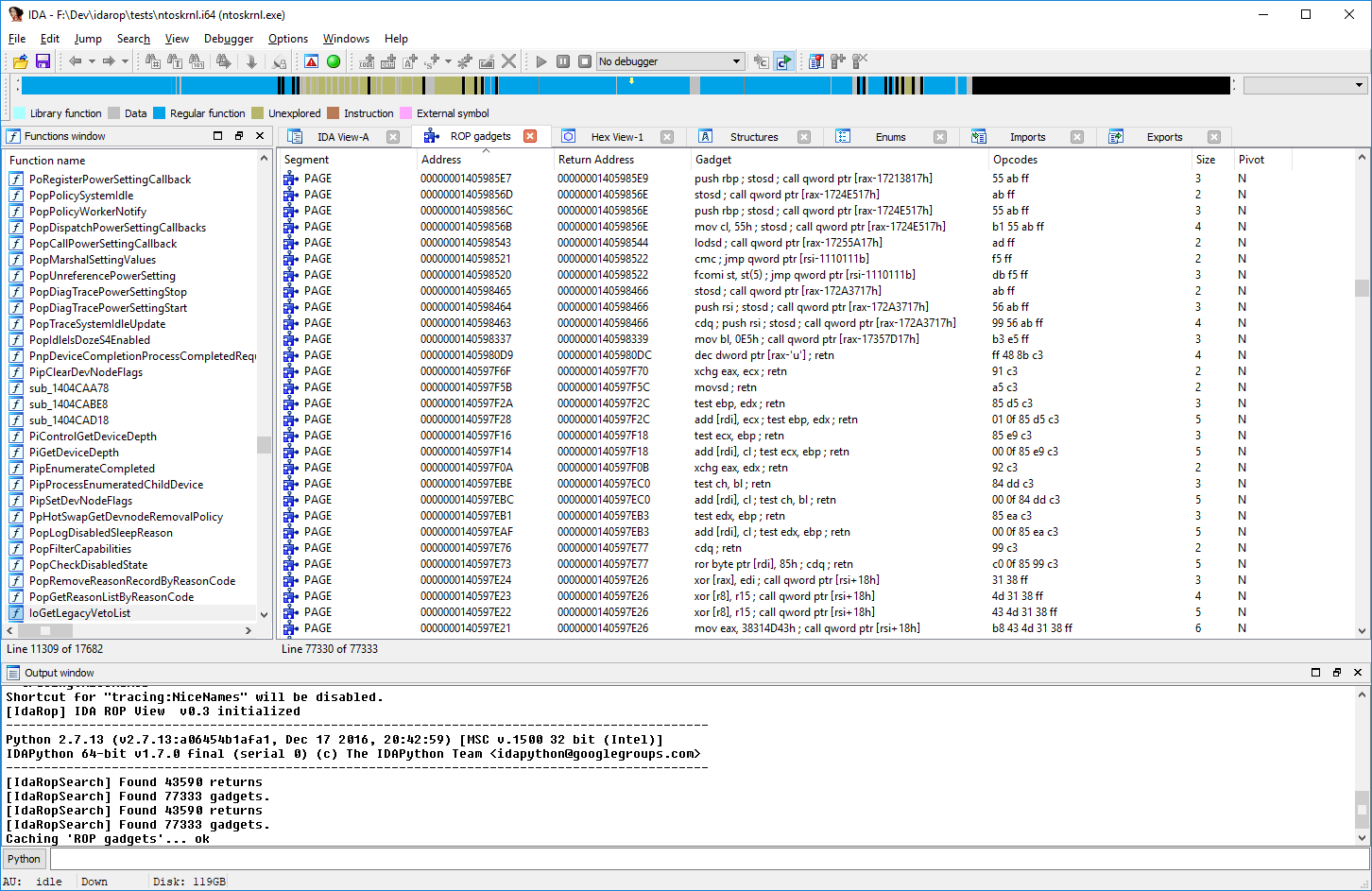Screen dimensions: 1372x891
Task: Click the Search text binoculars icon
Action: [174, 61]
